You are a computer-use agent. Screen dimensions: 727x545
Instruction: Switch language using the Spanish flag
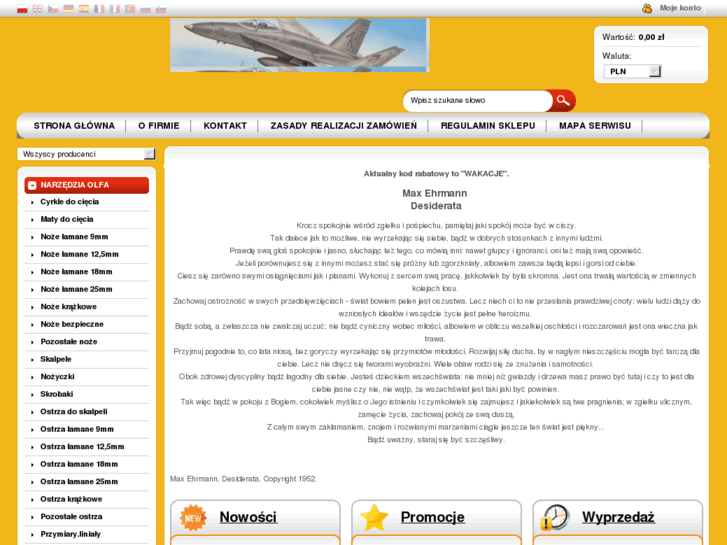(84, 9)
